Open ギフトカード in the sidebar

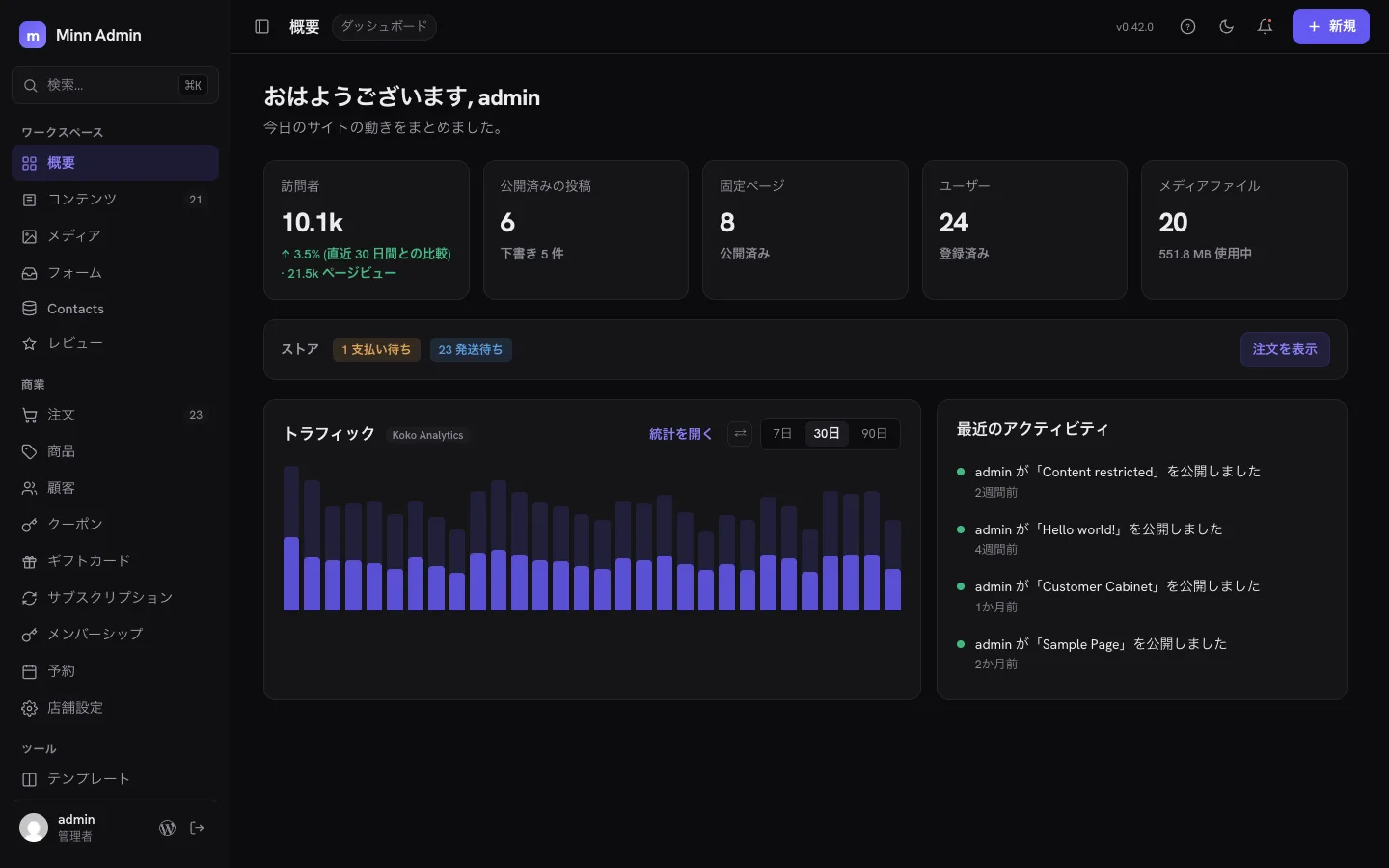(115, 561)
